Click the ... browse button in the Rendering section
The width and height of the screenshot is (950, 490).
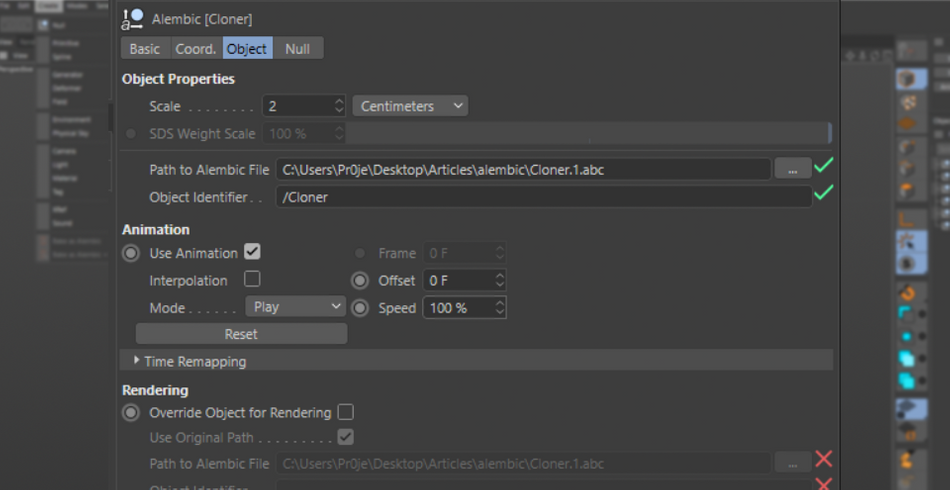[x=793, y=462]
